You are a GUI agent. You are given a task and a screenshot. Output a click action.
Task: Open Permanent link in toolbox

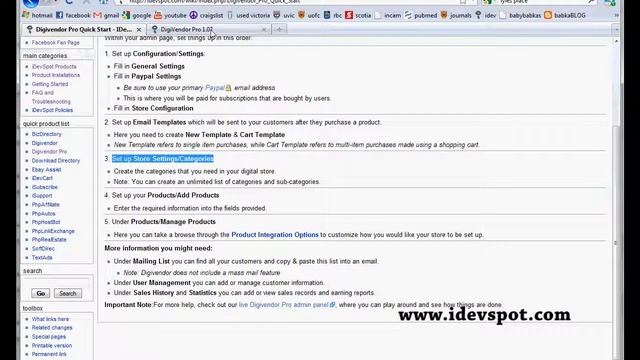click(49, 354)
